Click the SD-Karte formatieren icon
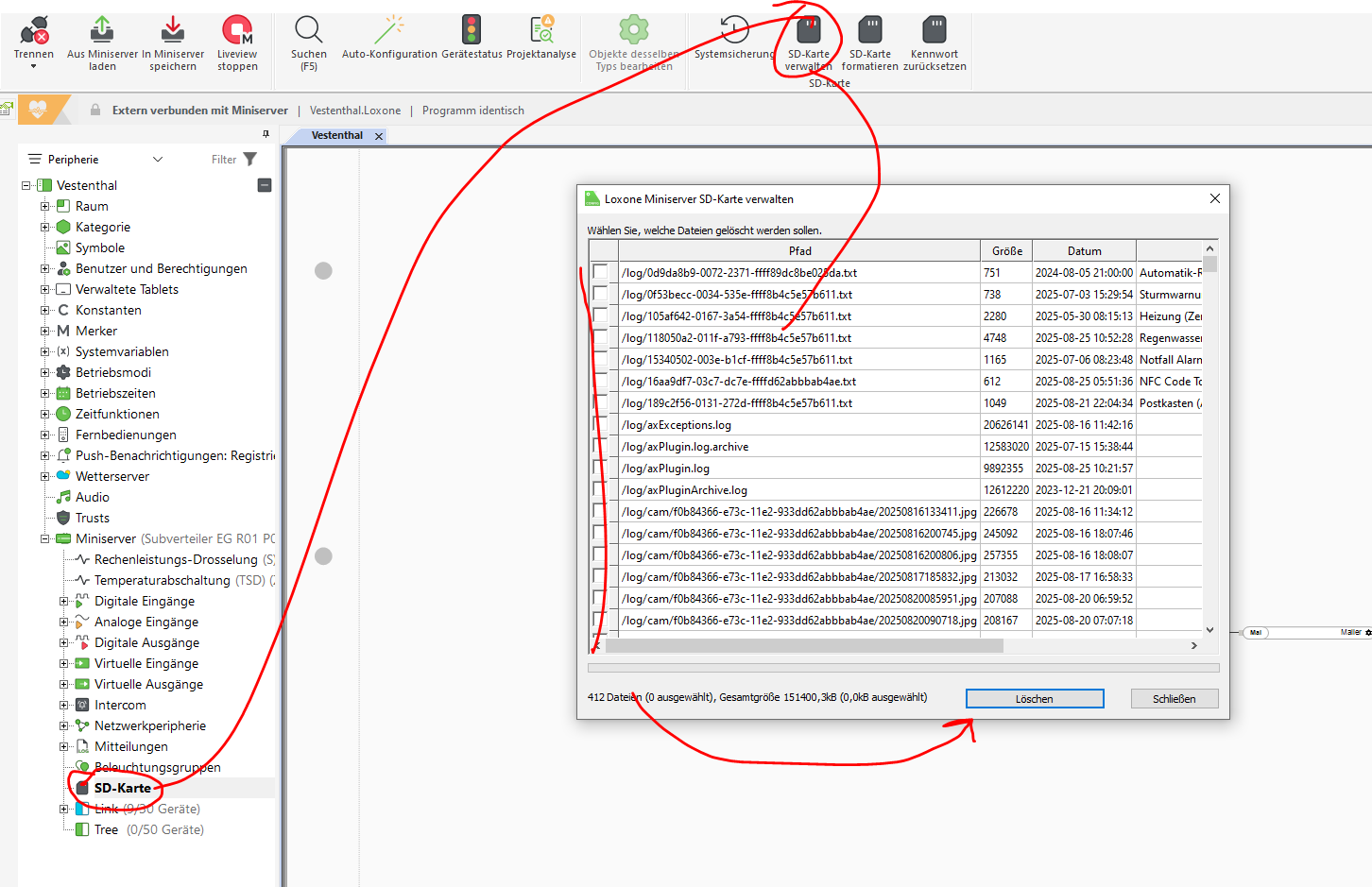Image resolution: width=1372 pixels, height=887 pixels. point(870,30)
